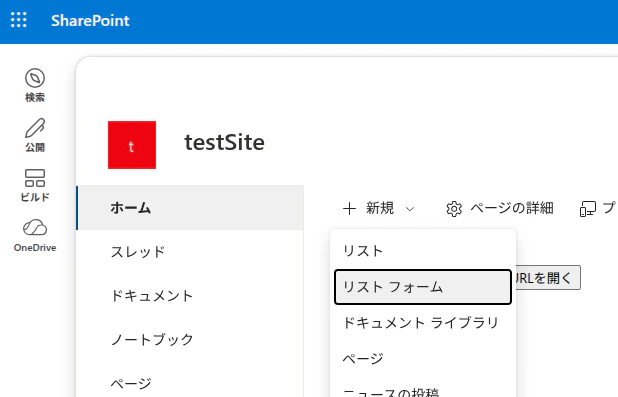This screenshot has height=397, width=618.
Task: Click the testSite site title
Action: [224, 142]
